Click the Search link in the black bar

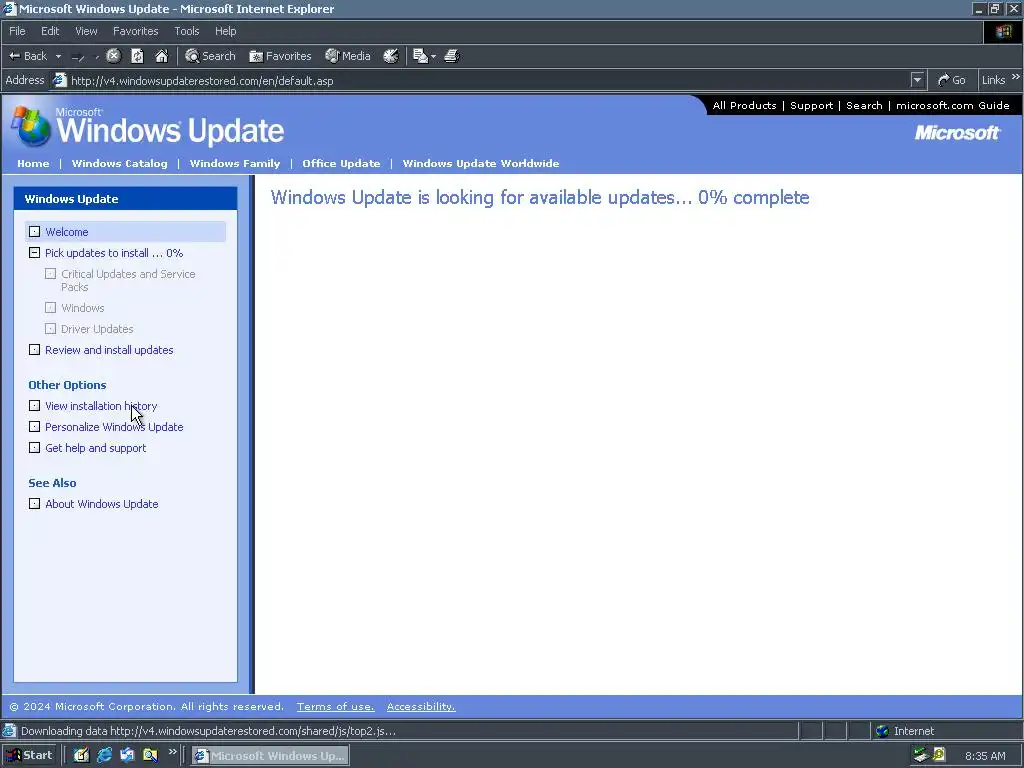click(x=864, y=105)
